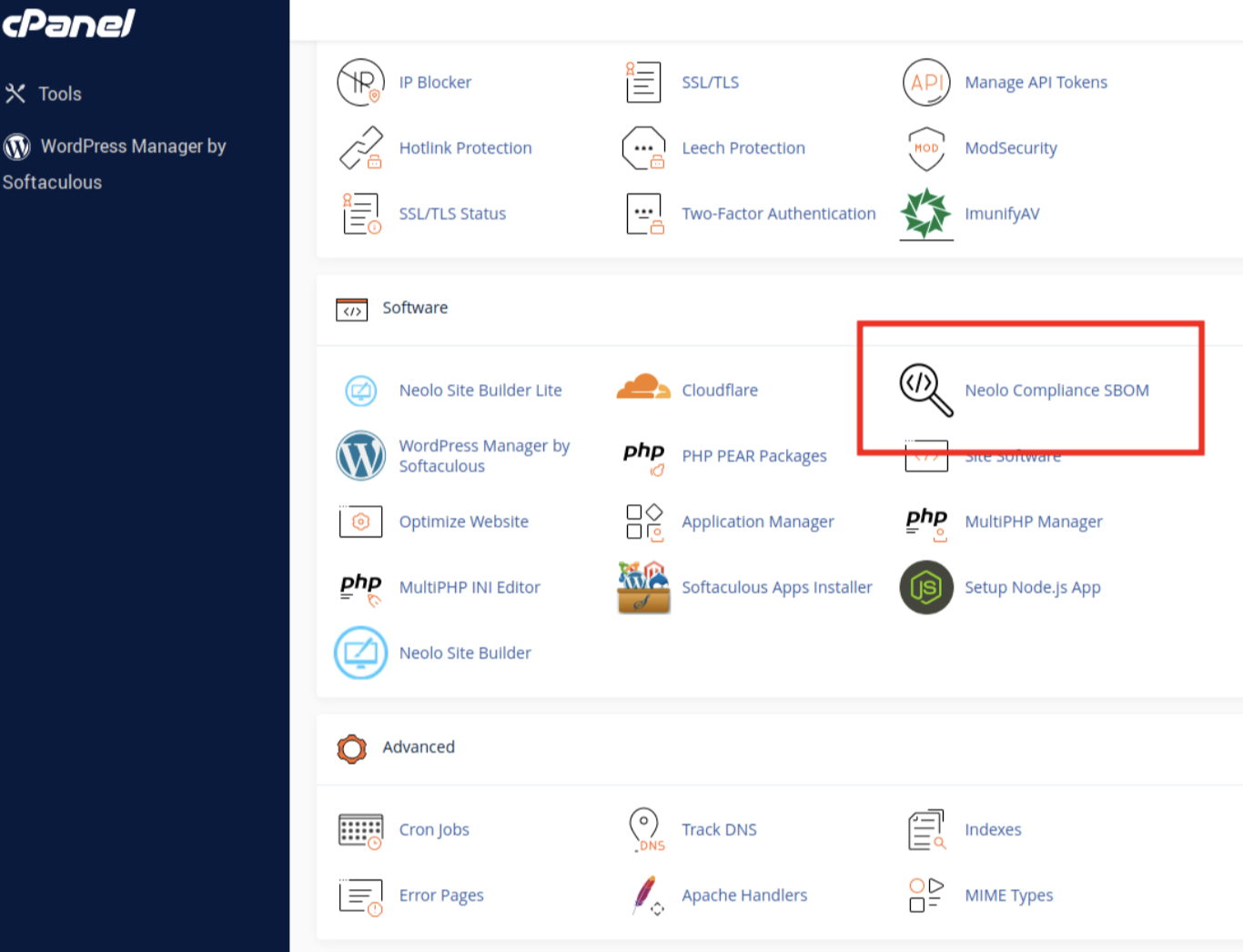Click the Optimize Website icon
1243x952 pixels.
360,522
